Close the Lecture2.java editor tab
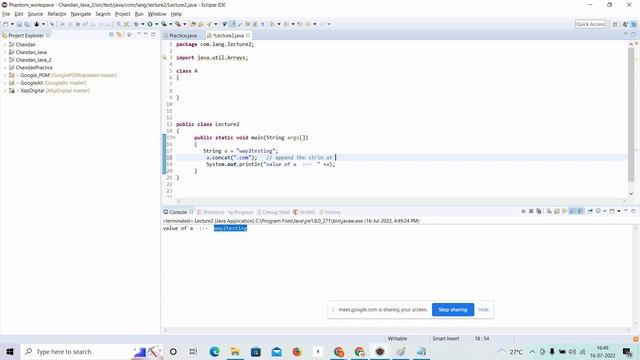 pyautogui.click(x=248, y=36)
